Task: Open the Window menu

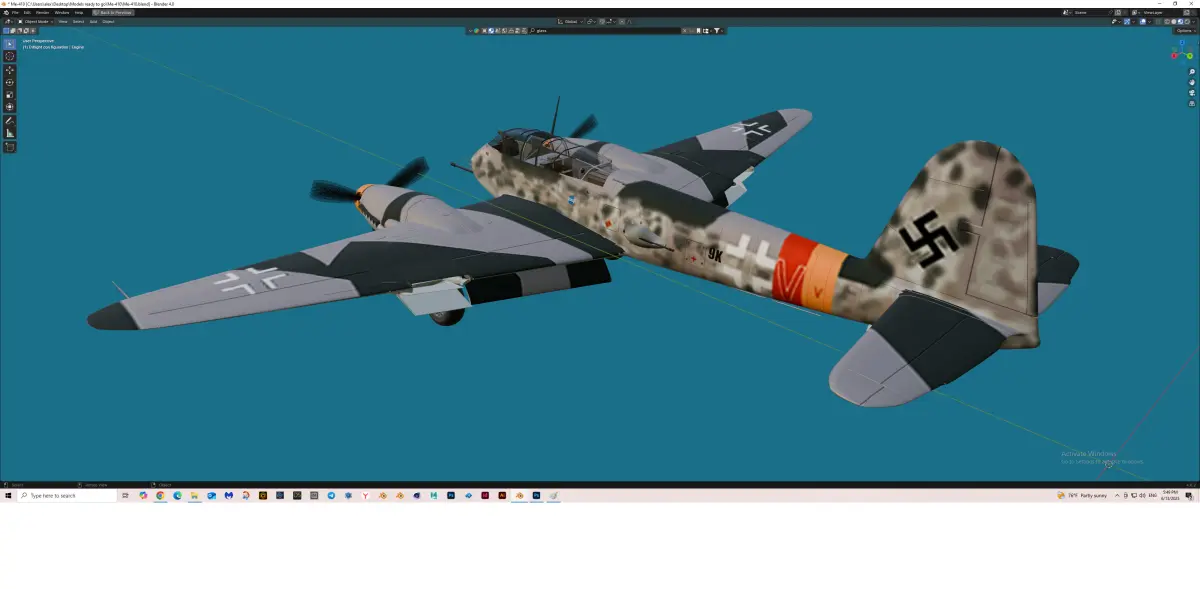Action: pos(61,12)
